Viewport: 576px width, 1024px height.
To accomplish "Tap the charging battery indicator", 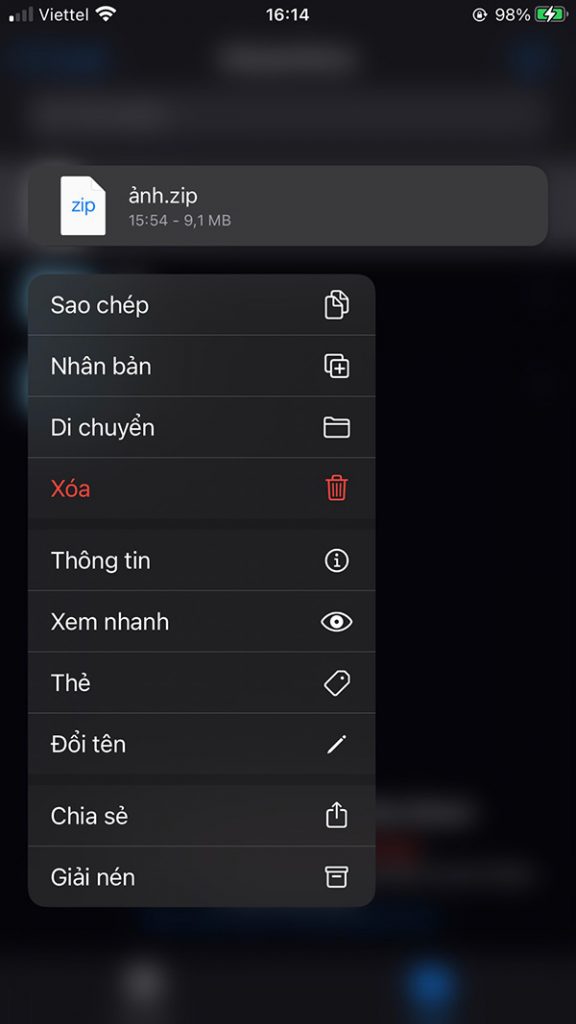I will (x=548, y=14).
